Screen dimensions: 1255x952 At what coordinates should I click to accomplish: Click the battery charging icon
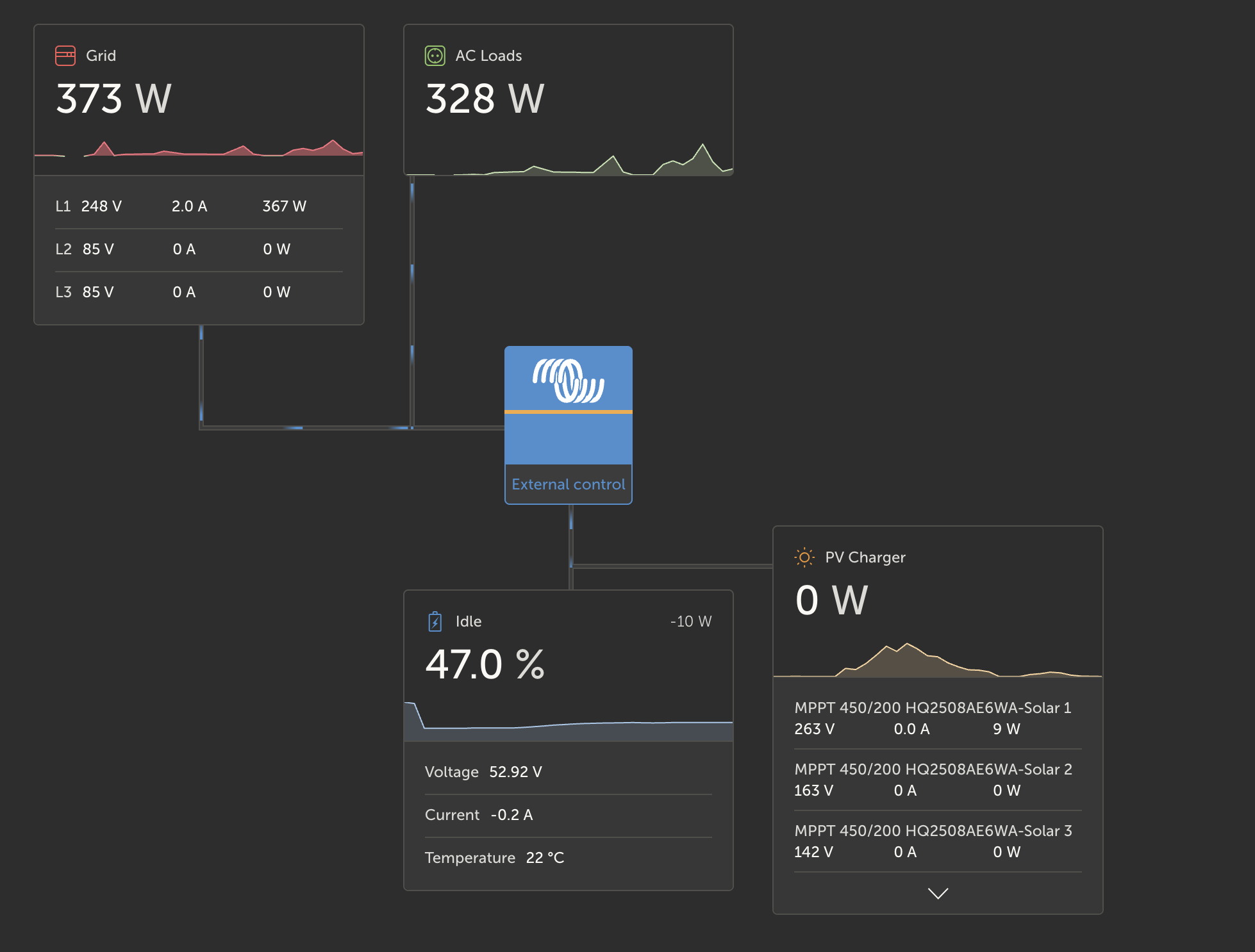click(x=435, y=621)
